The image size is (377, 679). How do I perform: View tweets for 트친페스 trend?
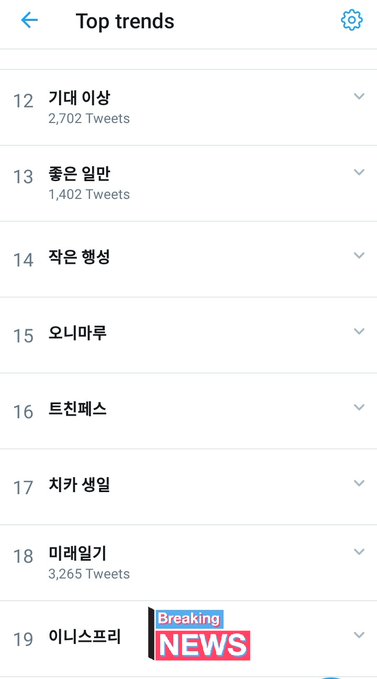click(188, 411)
